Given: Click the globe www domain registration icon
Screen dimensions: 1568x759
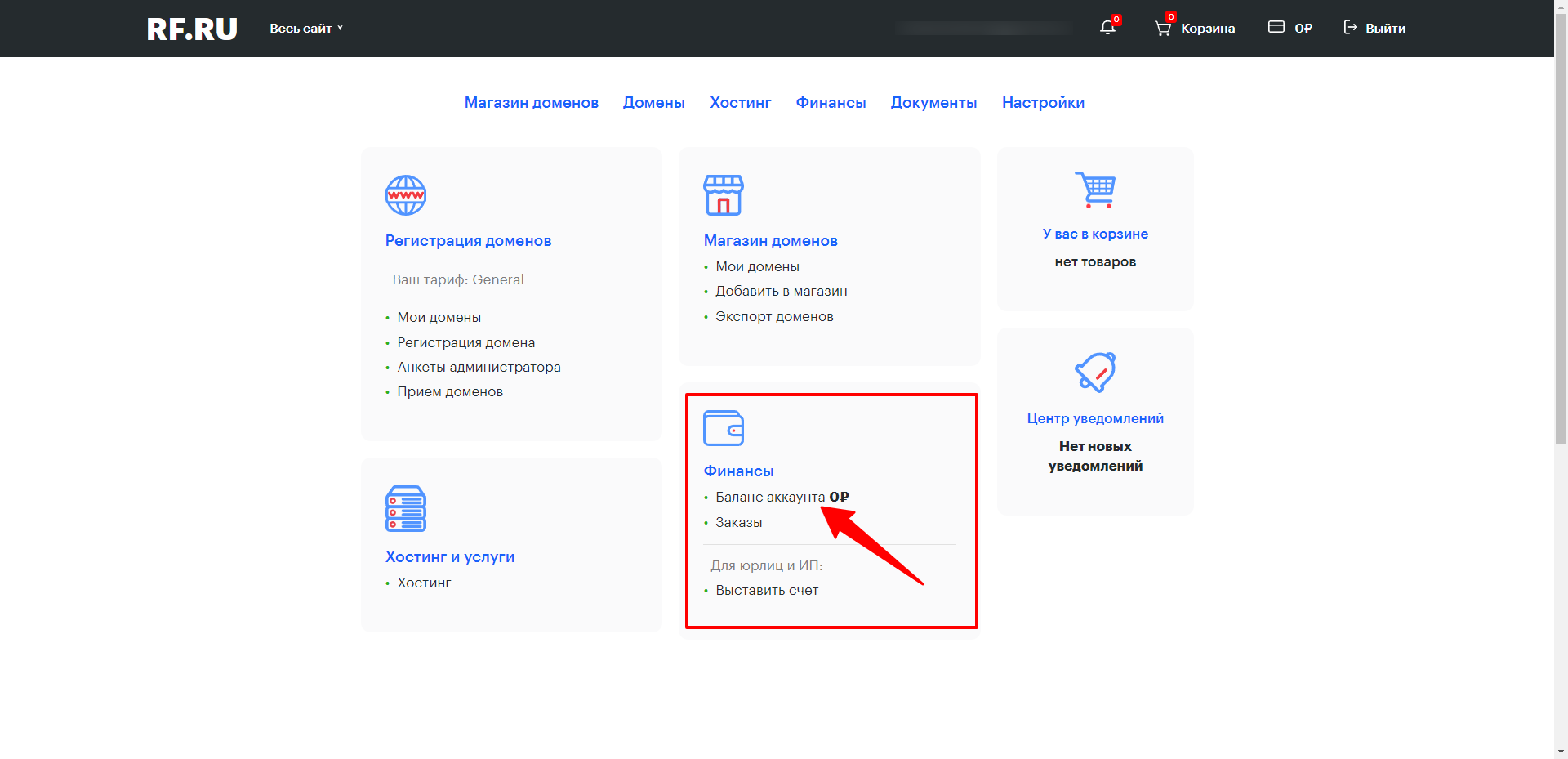Looking at the screenshot, I should [x=406, y=195].
